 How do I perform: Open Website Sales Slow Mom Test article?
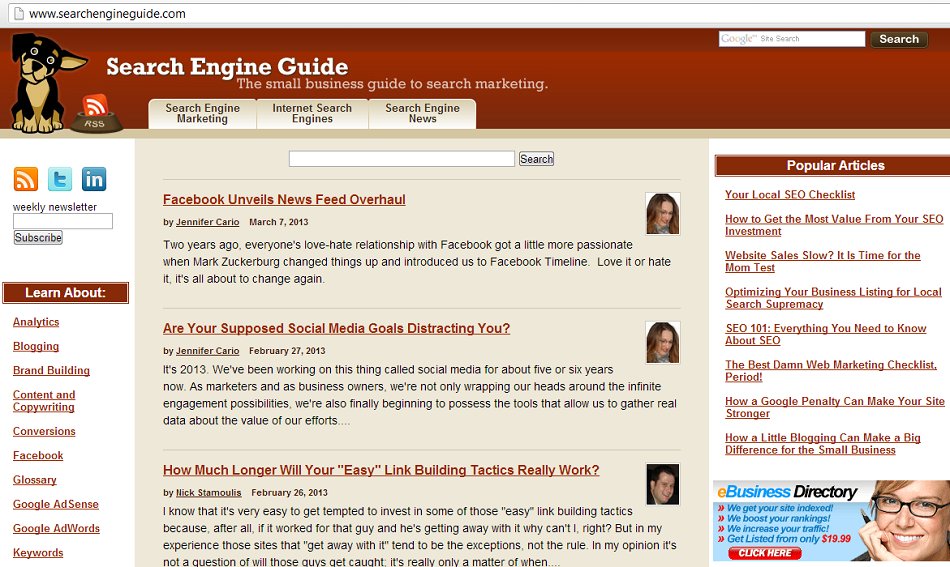823,261
